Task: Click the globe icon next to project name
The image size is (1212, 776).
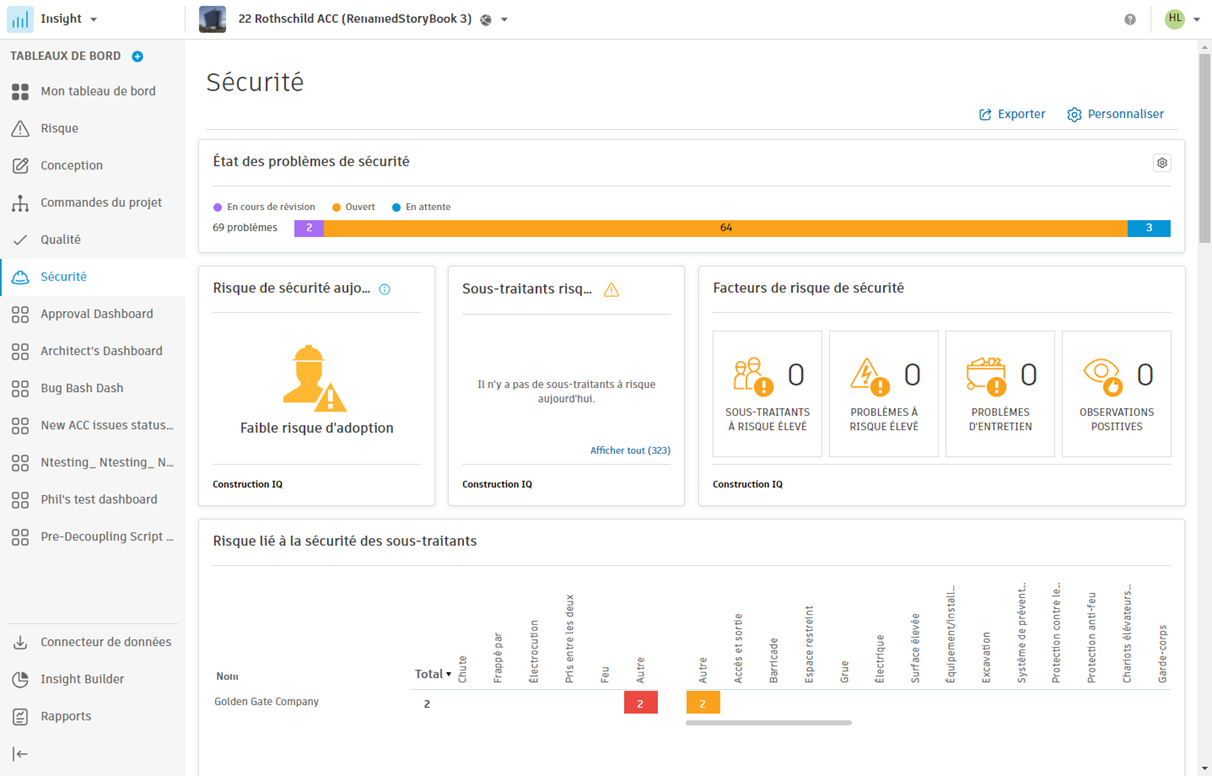Action: pyautogui.click(x=486, y=20)
